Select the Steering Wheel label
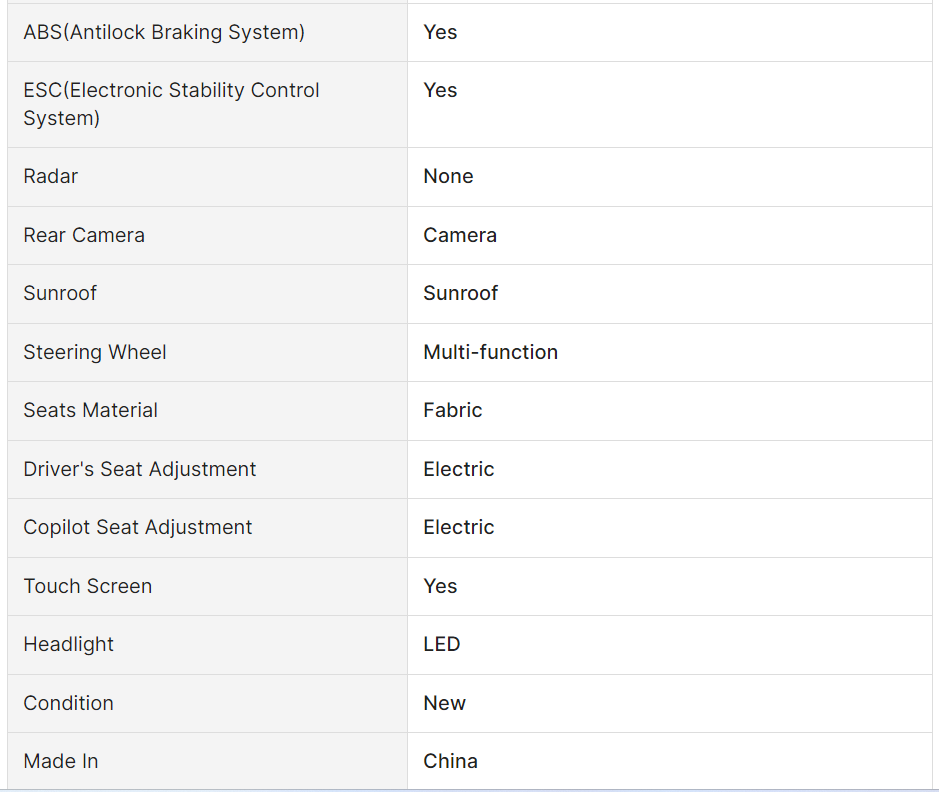The height and width of the screenshot is (792, 939). [x=95, y=352]
